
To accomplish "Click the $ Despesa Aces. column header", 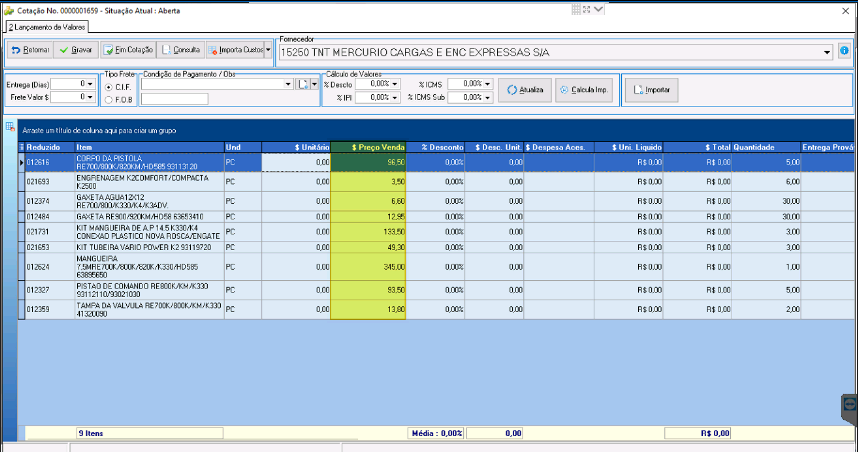I will pos(559,147).
